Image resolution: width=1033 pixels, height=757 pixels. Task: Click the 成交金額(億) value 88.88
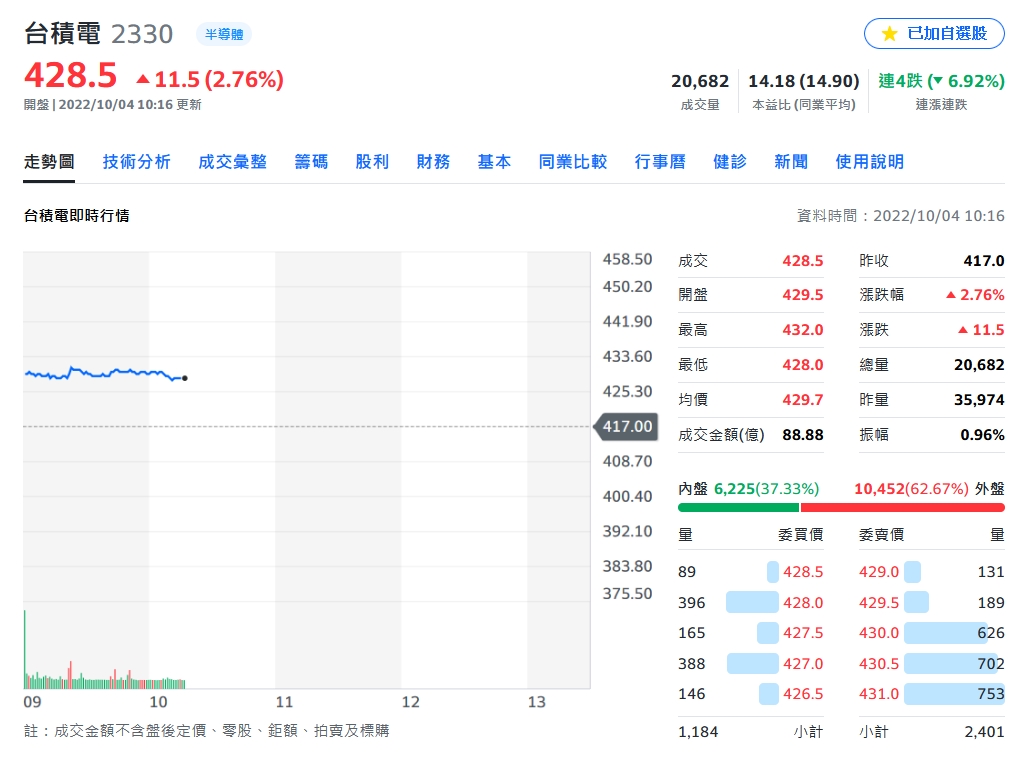[x=802, y=435]
